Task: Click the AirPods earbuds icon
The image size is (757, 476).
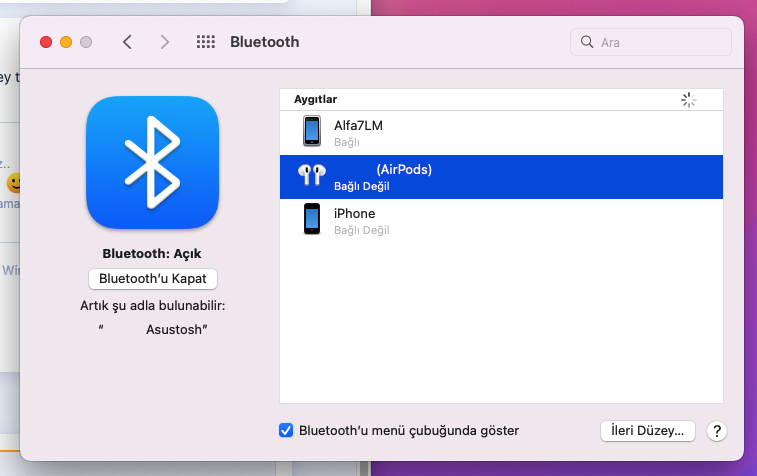Action: click(x=311, y=176)
